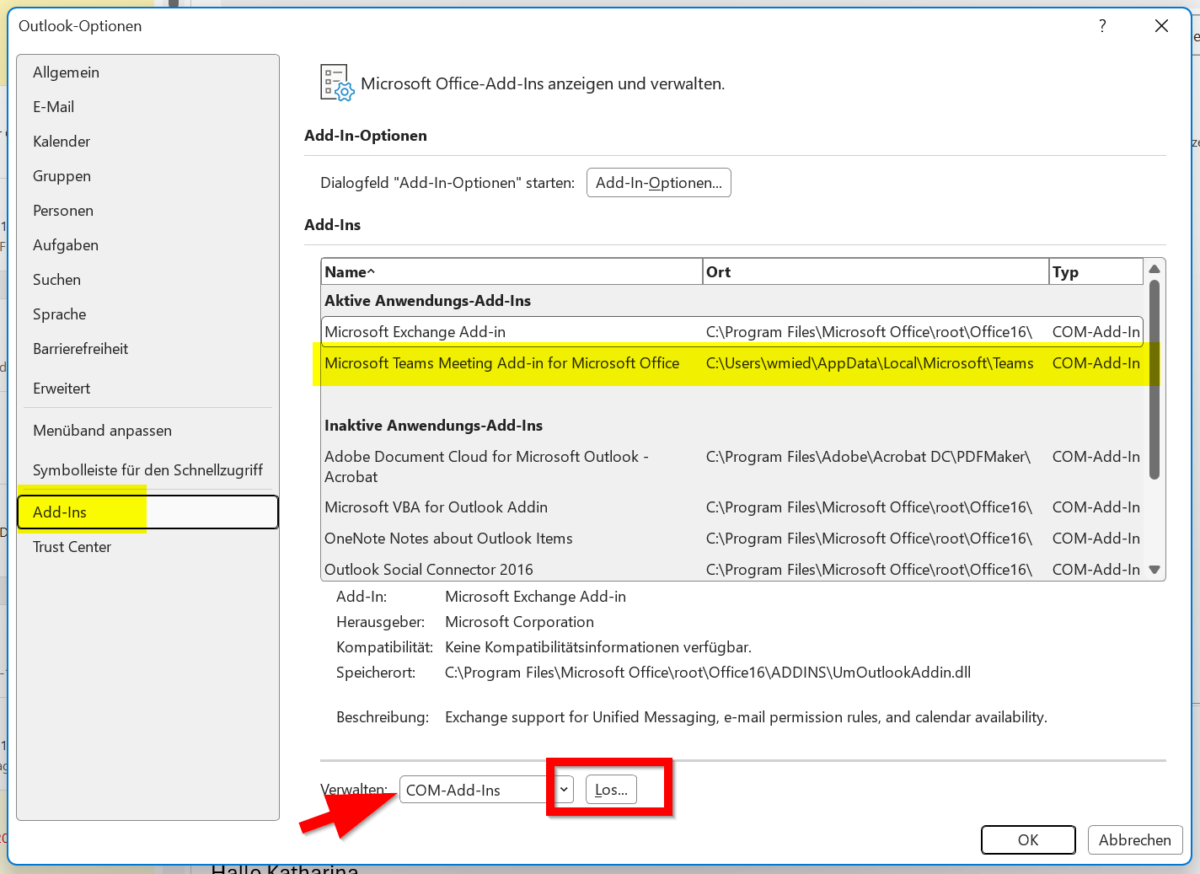This screenshot has height=874, width=1200.
Task: Click the Speicherort path UmOutlookAddin.dll
Action: 708,673
